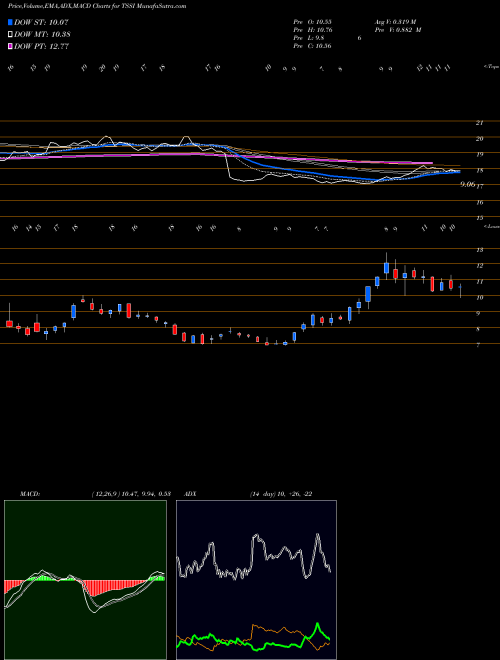
Task: Click the white DOW MT legend swatch
Action: point(10,35)
